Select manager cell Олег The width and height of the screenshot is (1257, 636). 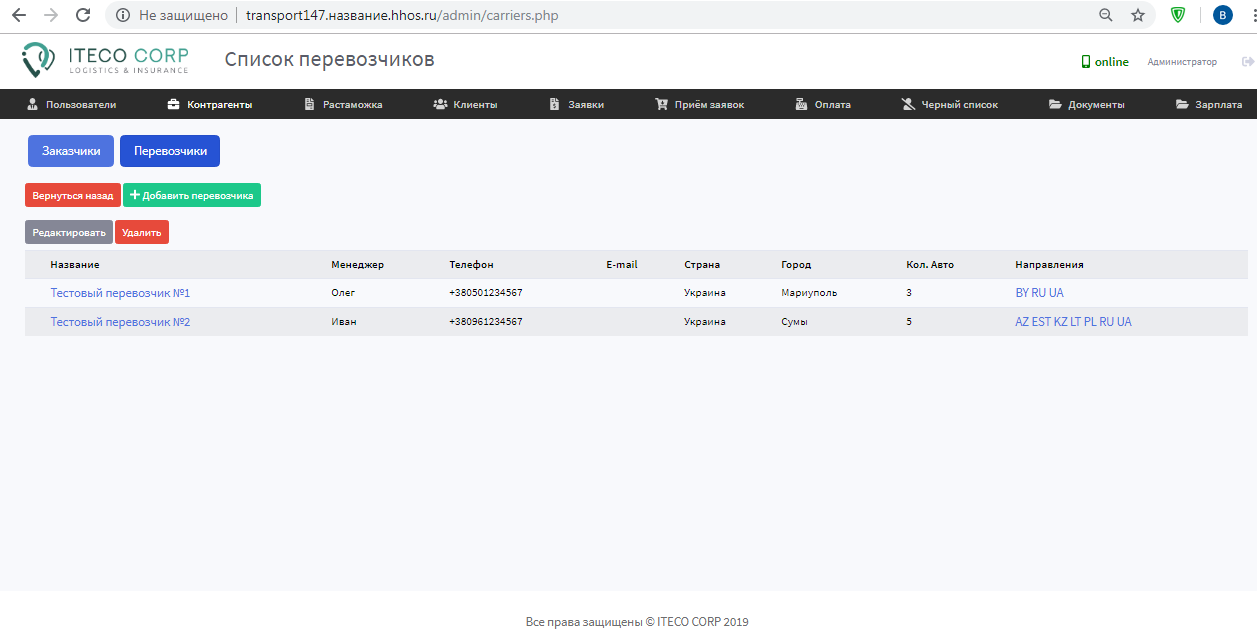343,293
